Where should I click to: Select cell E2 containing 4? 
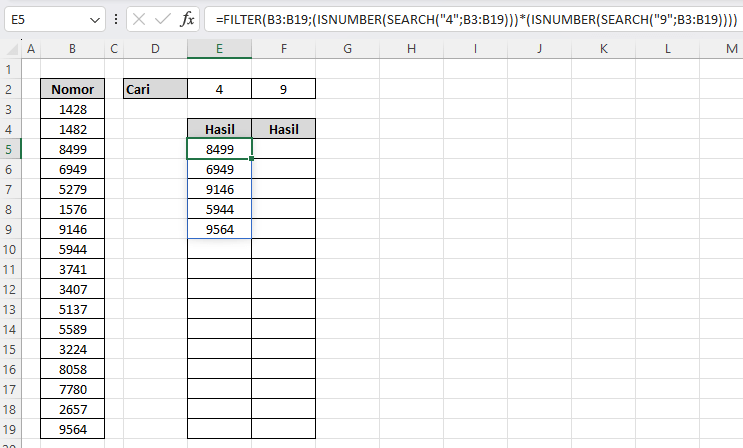click(219, 90)
